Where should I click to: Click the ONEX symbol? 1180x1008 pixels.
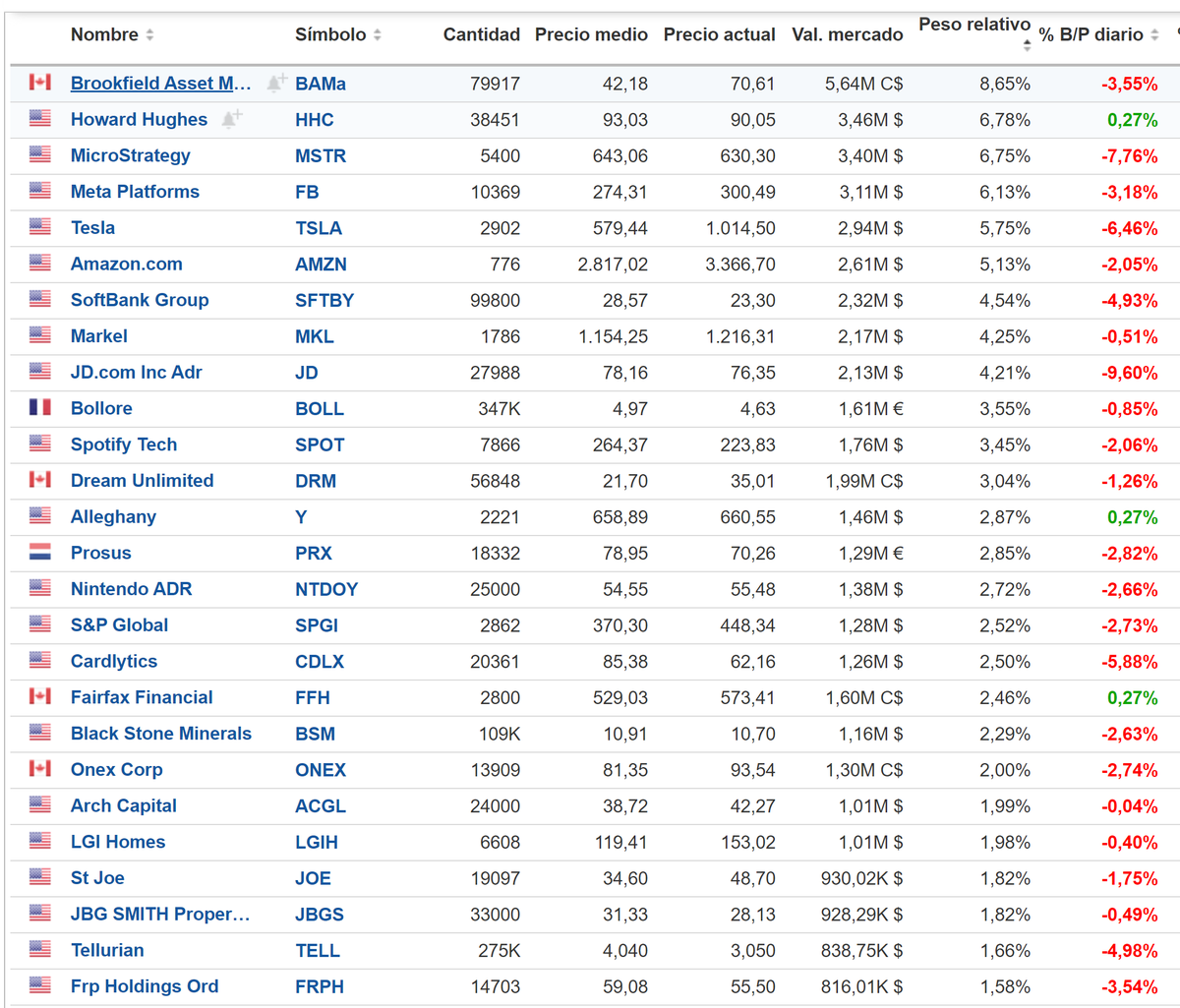click(321, 770)
